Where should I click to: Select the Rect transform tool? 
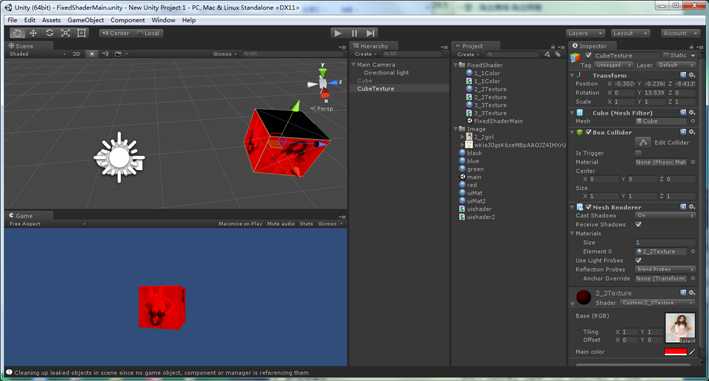coord(81,33)
